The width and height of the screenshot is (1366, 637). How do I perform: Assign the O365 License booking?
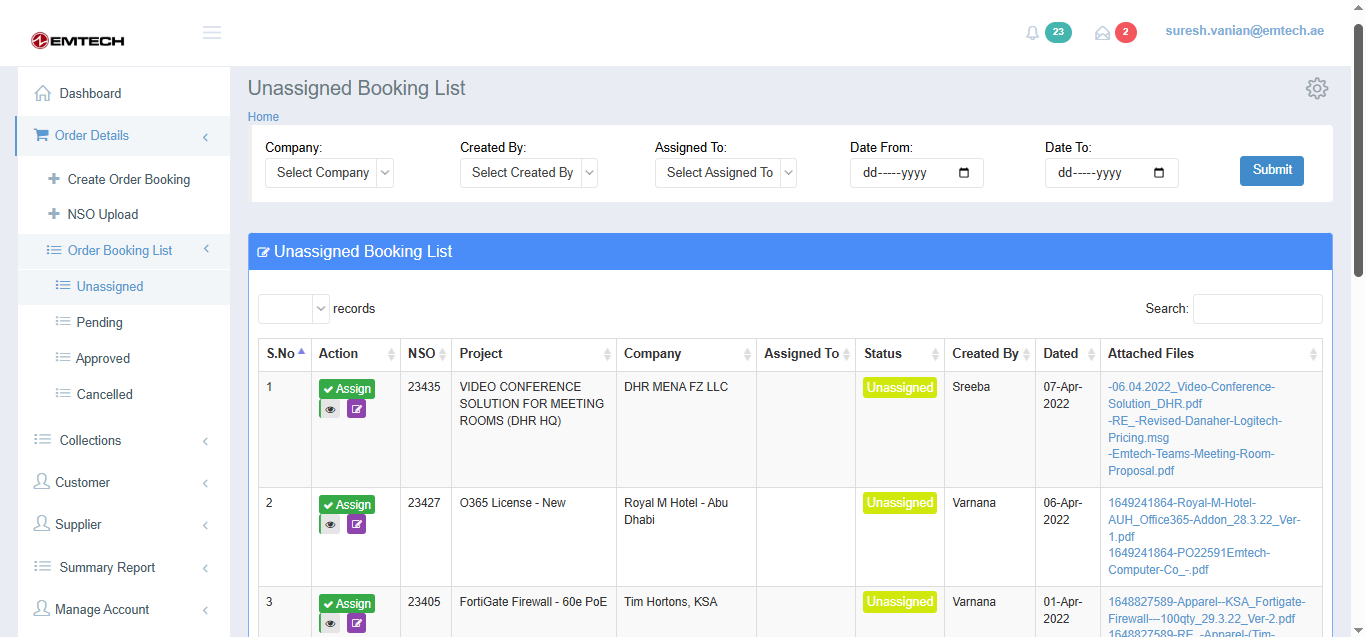tap(347, 504)
